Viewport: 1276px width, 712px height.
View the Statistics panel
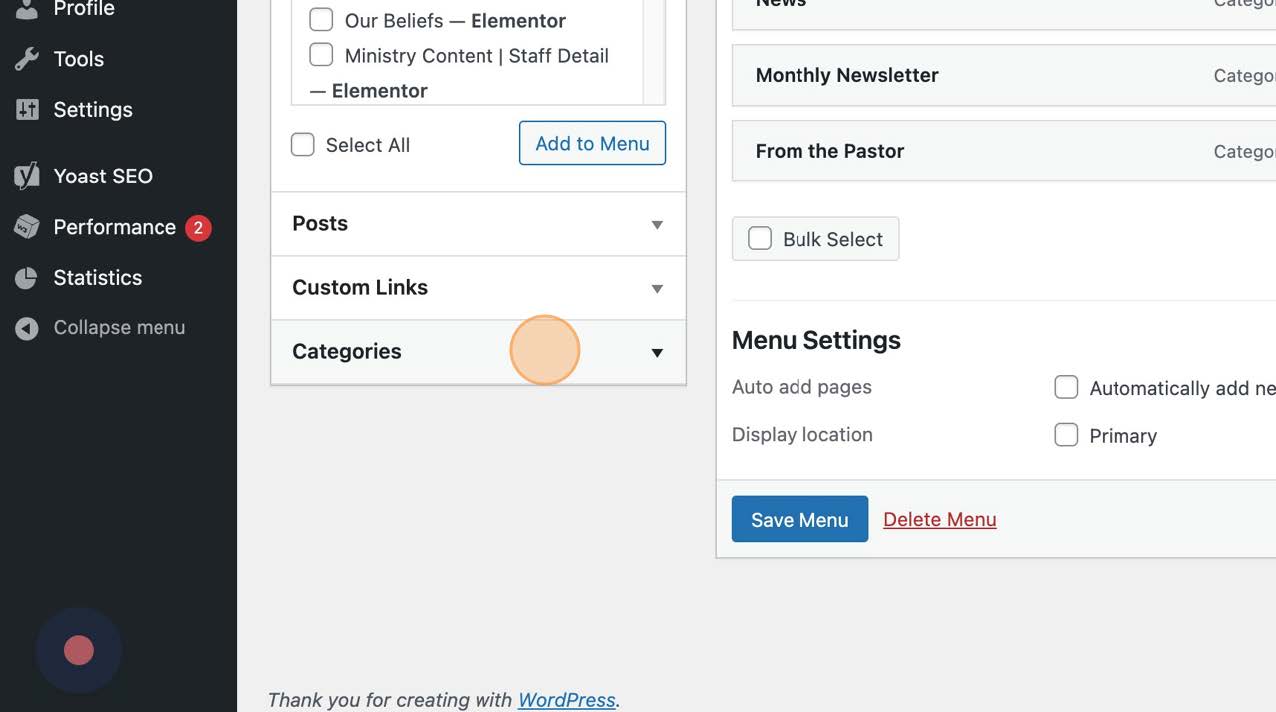pyautogui.click(x=97, y=277)
